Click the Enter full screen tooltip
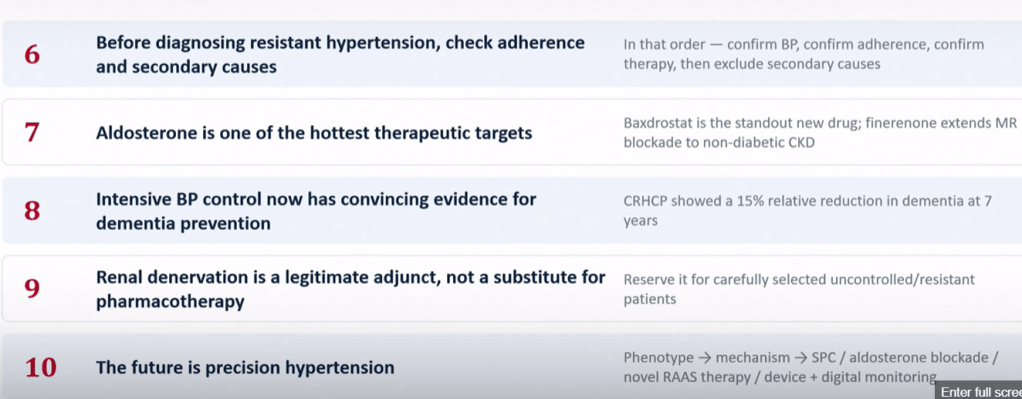The image size is (1022, 399). point(978,391)
